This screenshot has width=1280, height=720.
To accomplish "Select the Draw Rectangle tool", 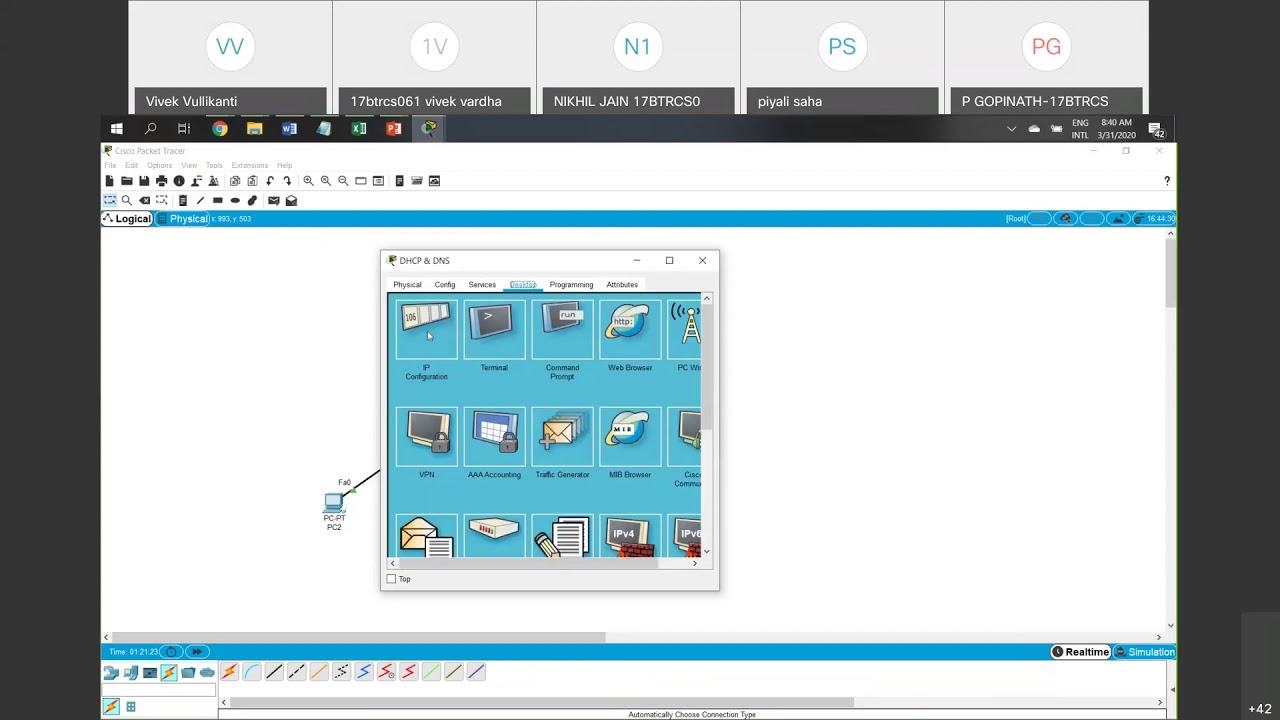I will tap(217, 200).
